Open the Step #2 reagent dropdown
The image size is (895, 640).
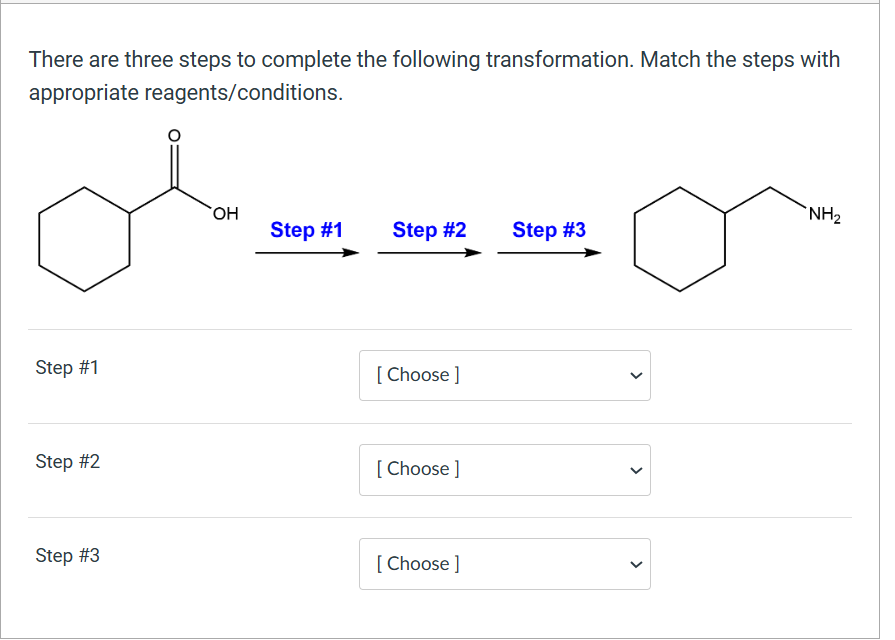(505, 469)
